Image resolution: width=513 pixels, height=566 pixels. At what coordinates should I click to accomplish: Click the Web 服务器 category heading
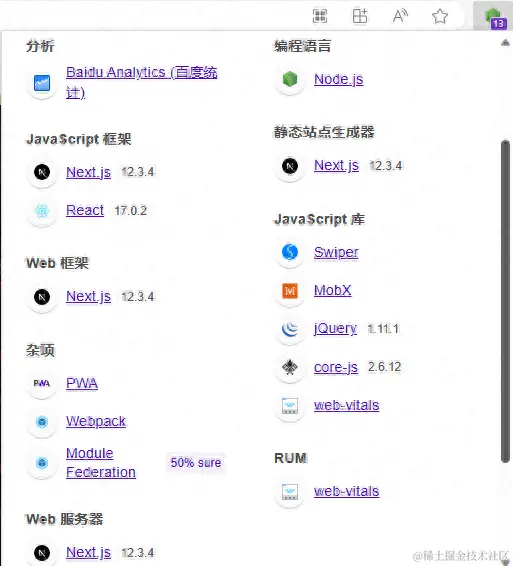coord(65,519)
